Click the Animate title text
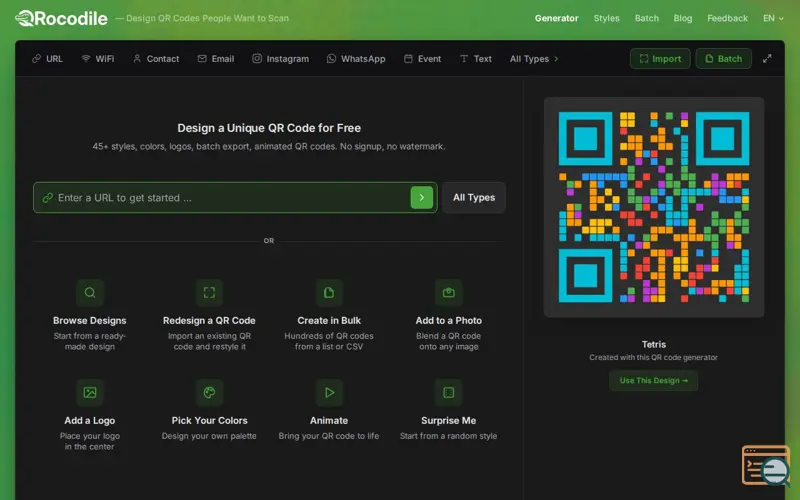Screen dimensions: 800x500 [329, 420]
